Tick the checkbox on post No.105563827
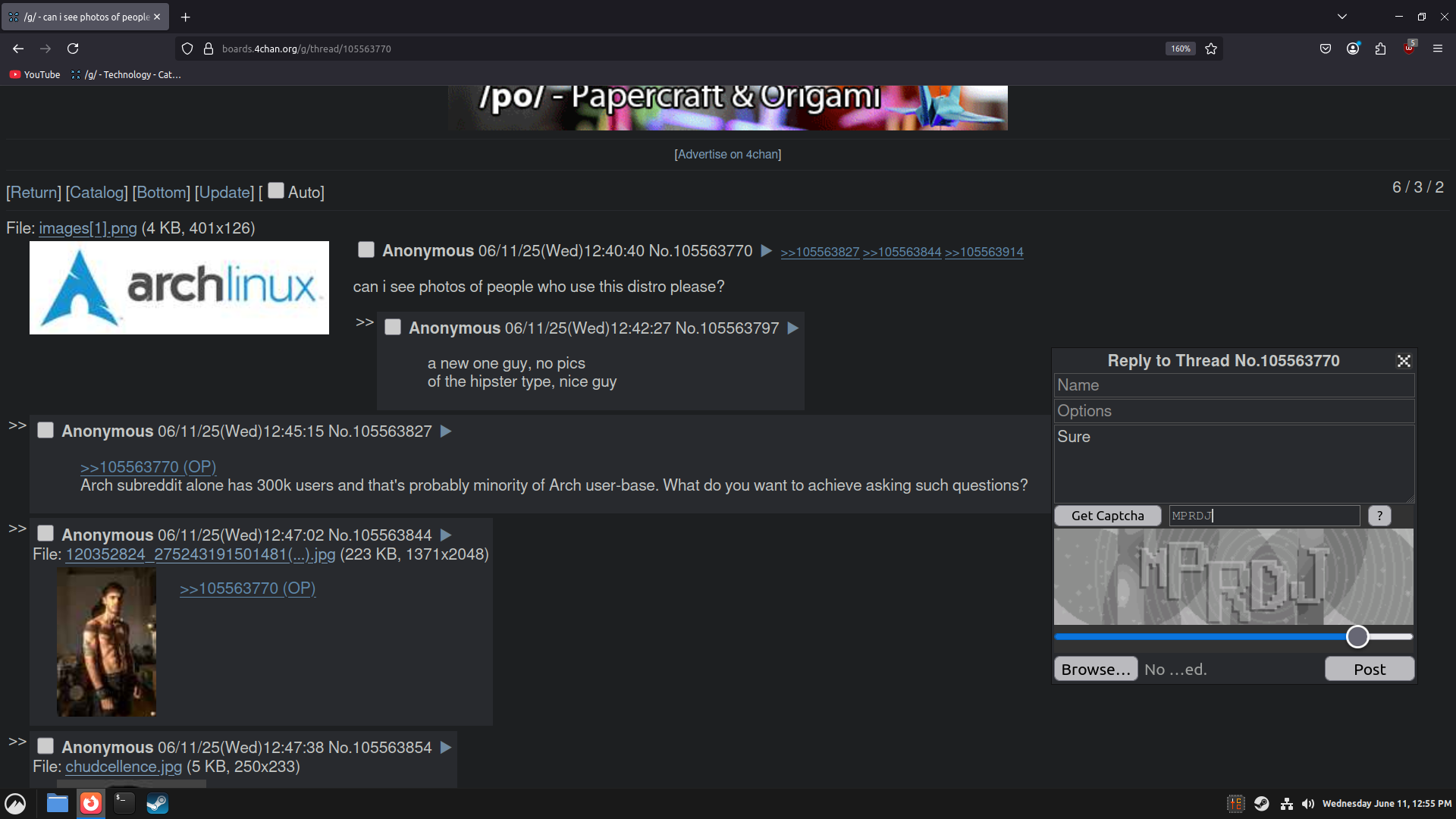Screen dimensions: 1456x819 pyautogui.click(x=45, y=430)
